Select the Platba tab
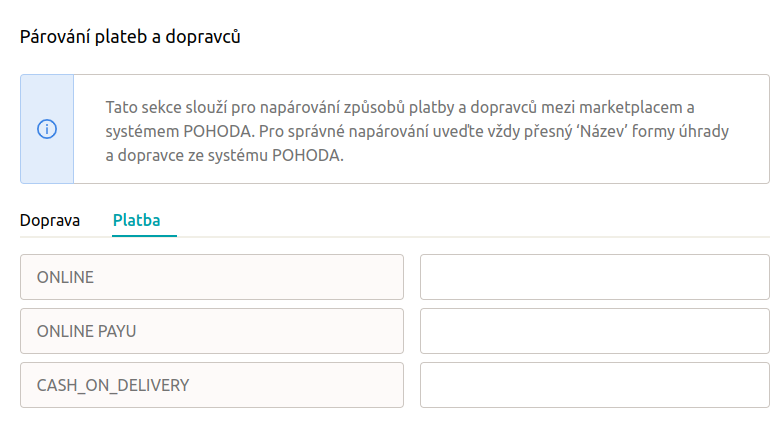The height and width of the screenshot is (430, 784). point(137,220)
